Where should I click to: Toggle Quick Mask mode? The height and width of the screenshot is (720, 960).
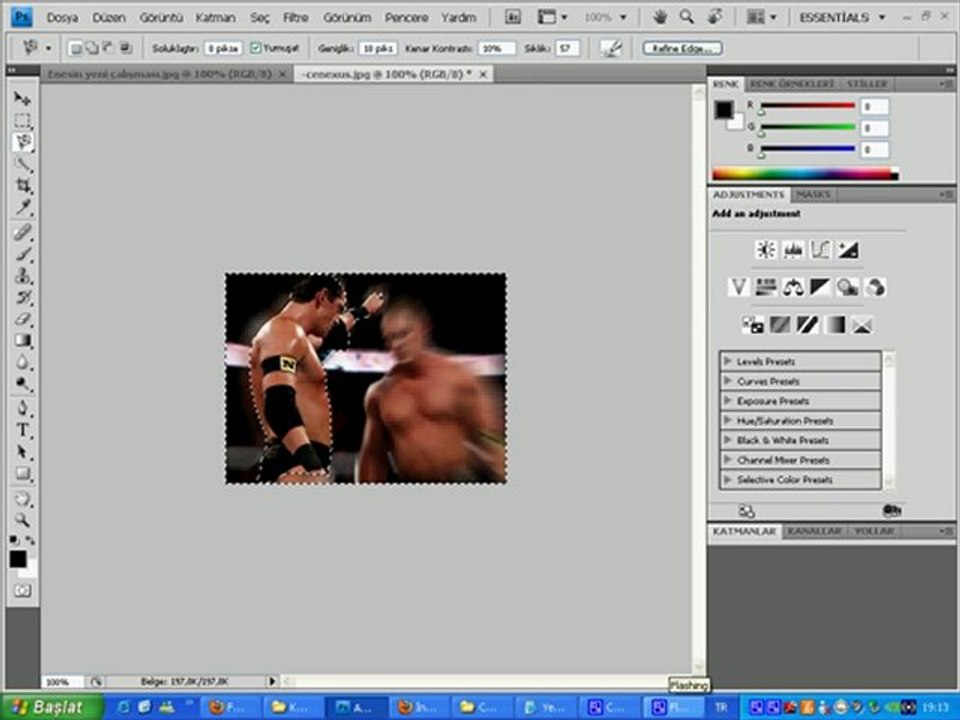pos(22,590)
